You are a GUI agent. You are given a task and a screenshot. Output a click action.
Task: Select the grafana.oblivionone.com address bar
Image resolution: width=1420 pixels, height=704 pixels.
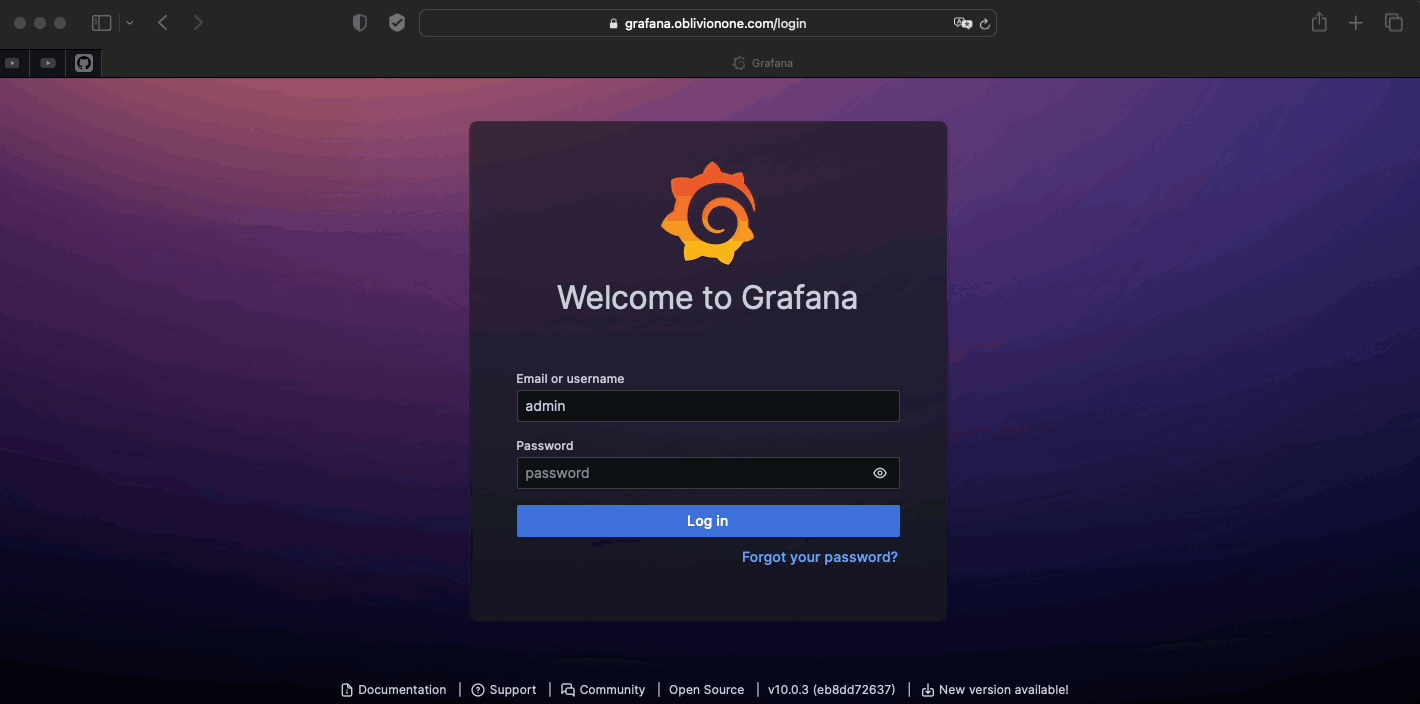pos(707,23)
